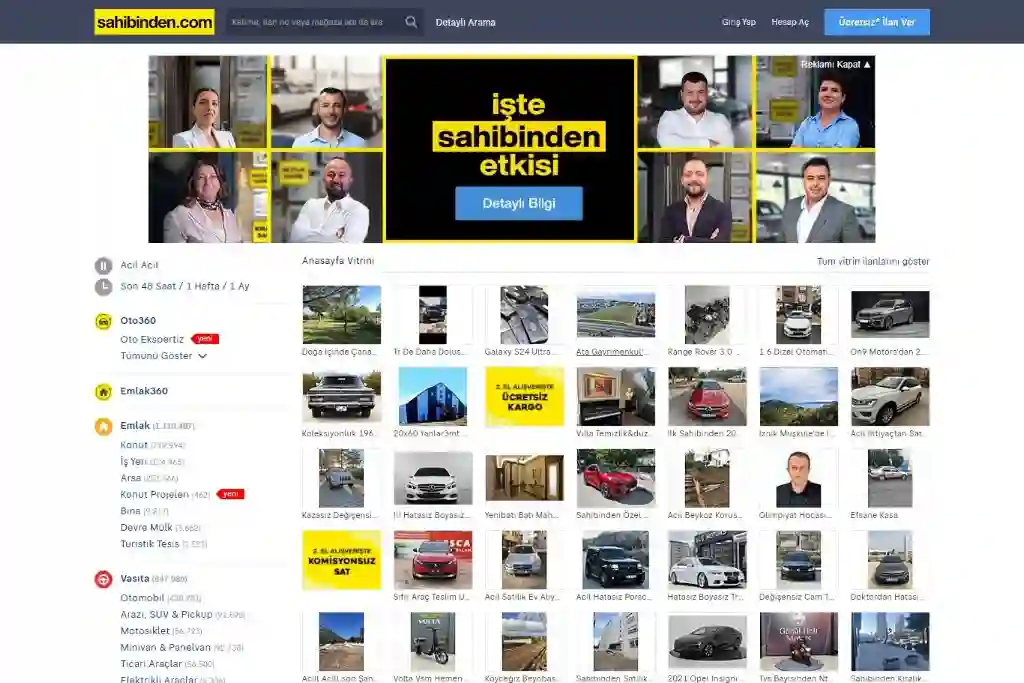The width and height of the screenshot is (1024, 683).
Task: Click the sahibinden.com logo
Action: point(154,22)
